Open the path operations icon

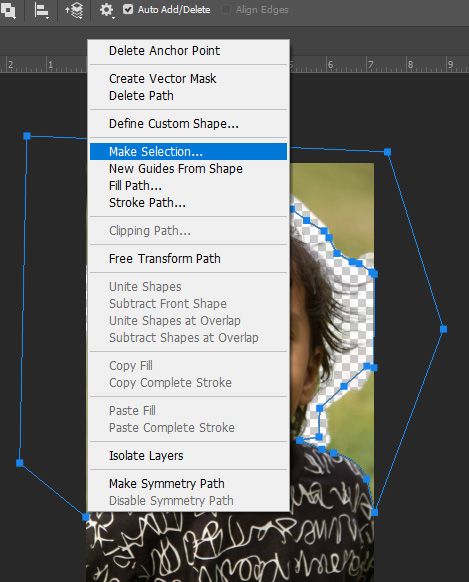click(x=8, y=10)
